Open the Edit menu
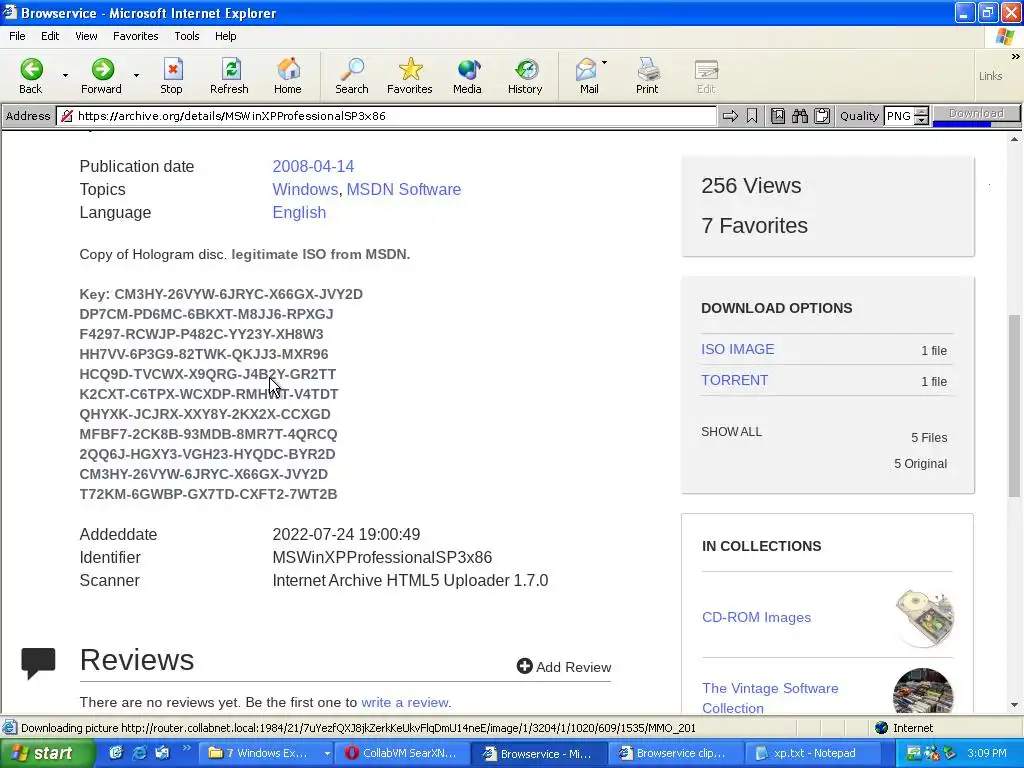 coord(50,36)
